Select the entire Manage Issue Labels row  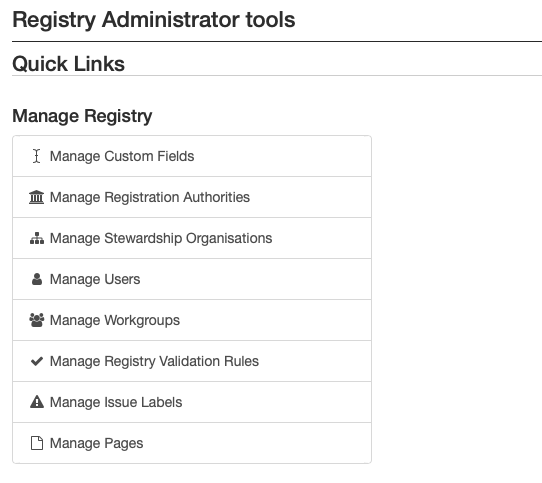tap(192, 402)
